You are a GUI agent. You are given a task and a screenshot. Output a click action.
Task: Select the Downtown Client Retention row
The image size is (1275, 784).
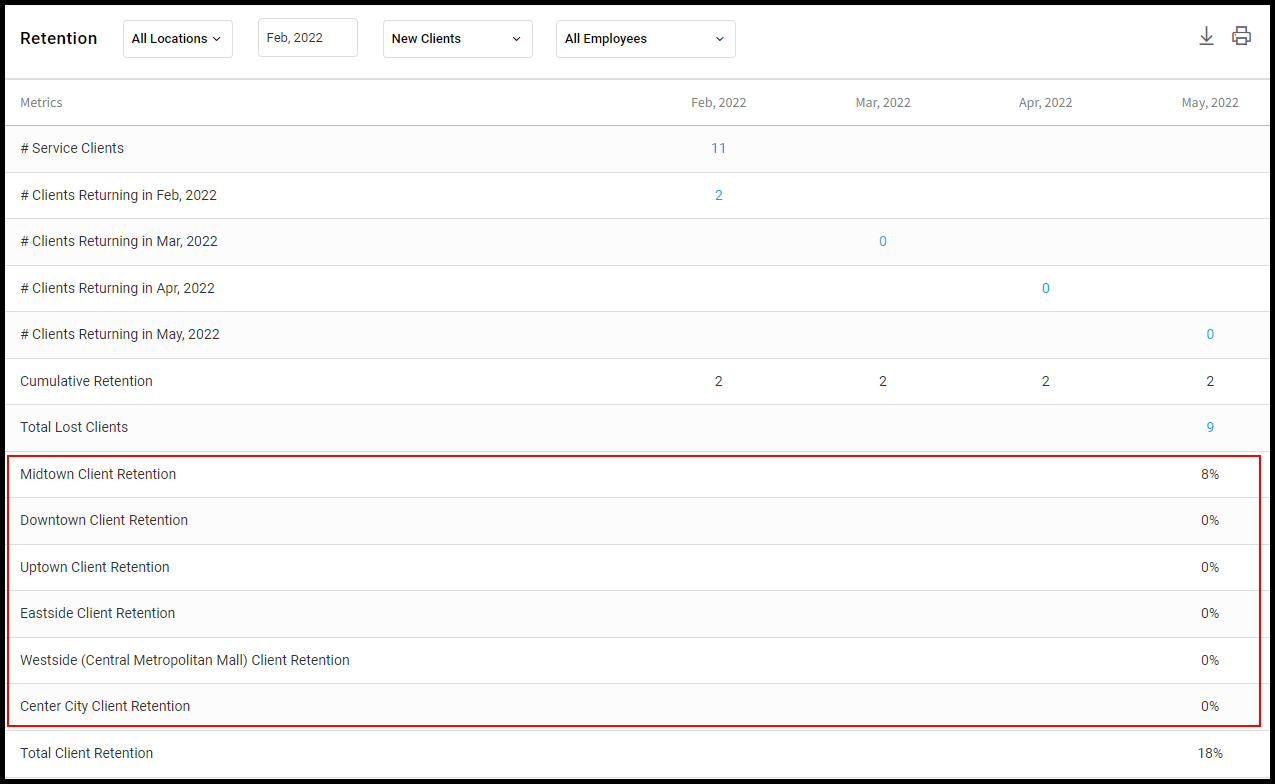coord(634,520)
